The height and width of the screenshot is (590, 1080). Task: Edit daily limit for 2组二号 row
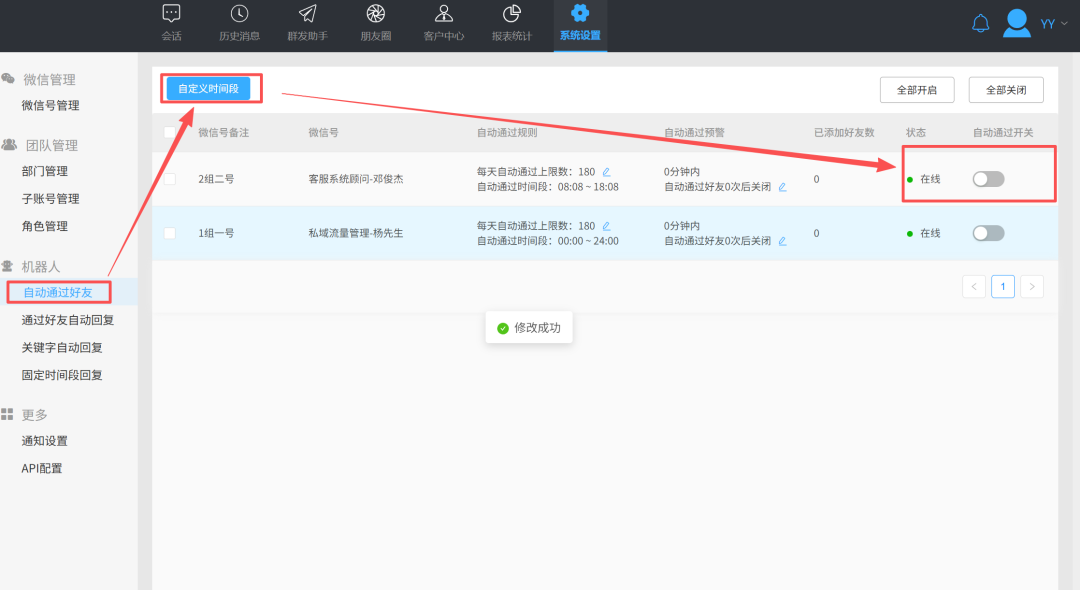pos(606,172)
